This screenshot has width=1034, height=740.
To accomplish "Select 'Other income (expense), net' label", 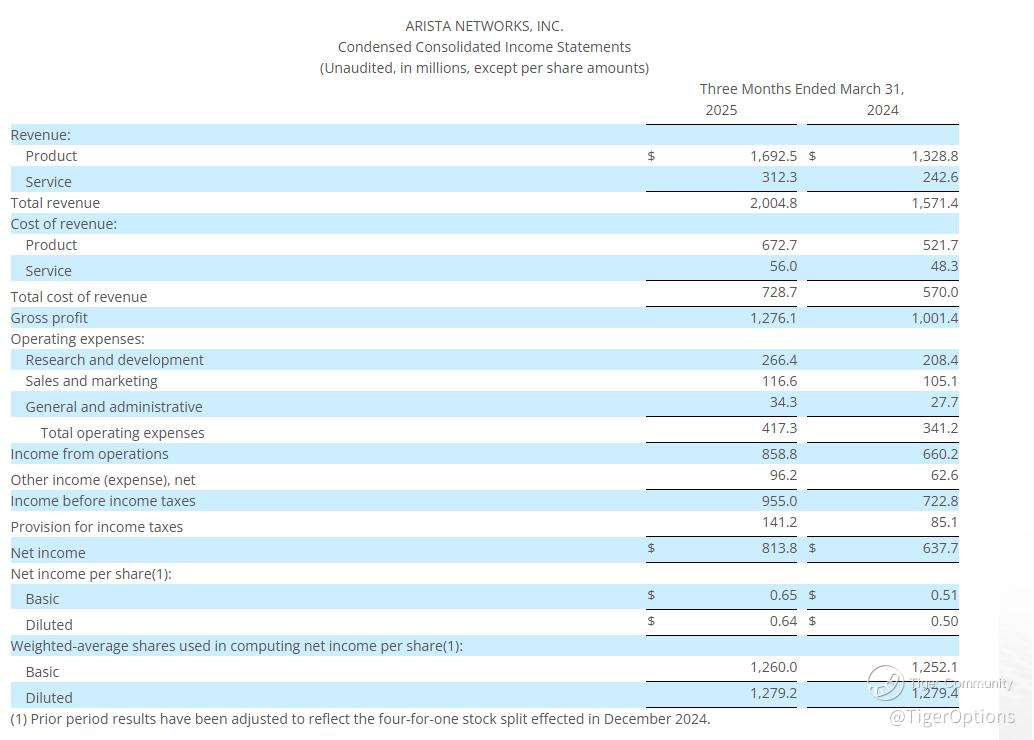I will coord(103,480).
